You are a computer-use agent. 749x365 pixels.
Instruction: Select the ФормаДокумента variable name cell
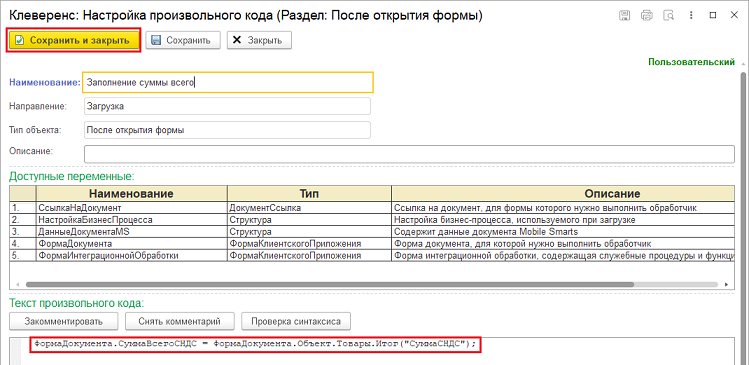tap(131, 244)
